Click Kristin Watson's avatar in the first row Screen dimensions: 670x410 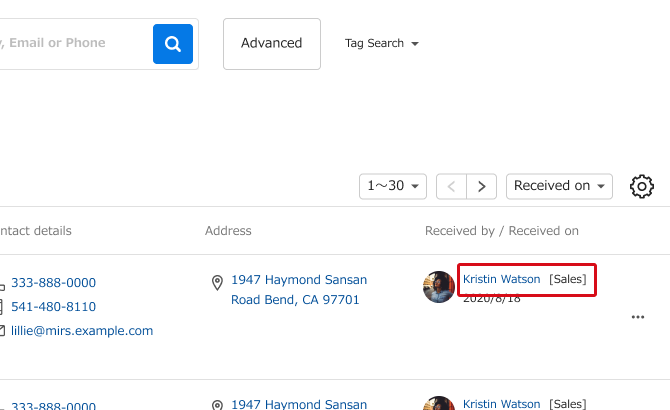[x=439, y=287]
